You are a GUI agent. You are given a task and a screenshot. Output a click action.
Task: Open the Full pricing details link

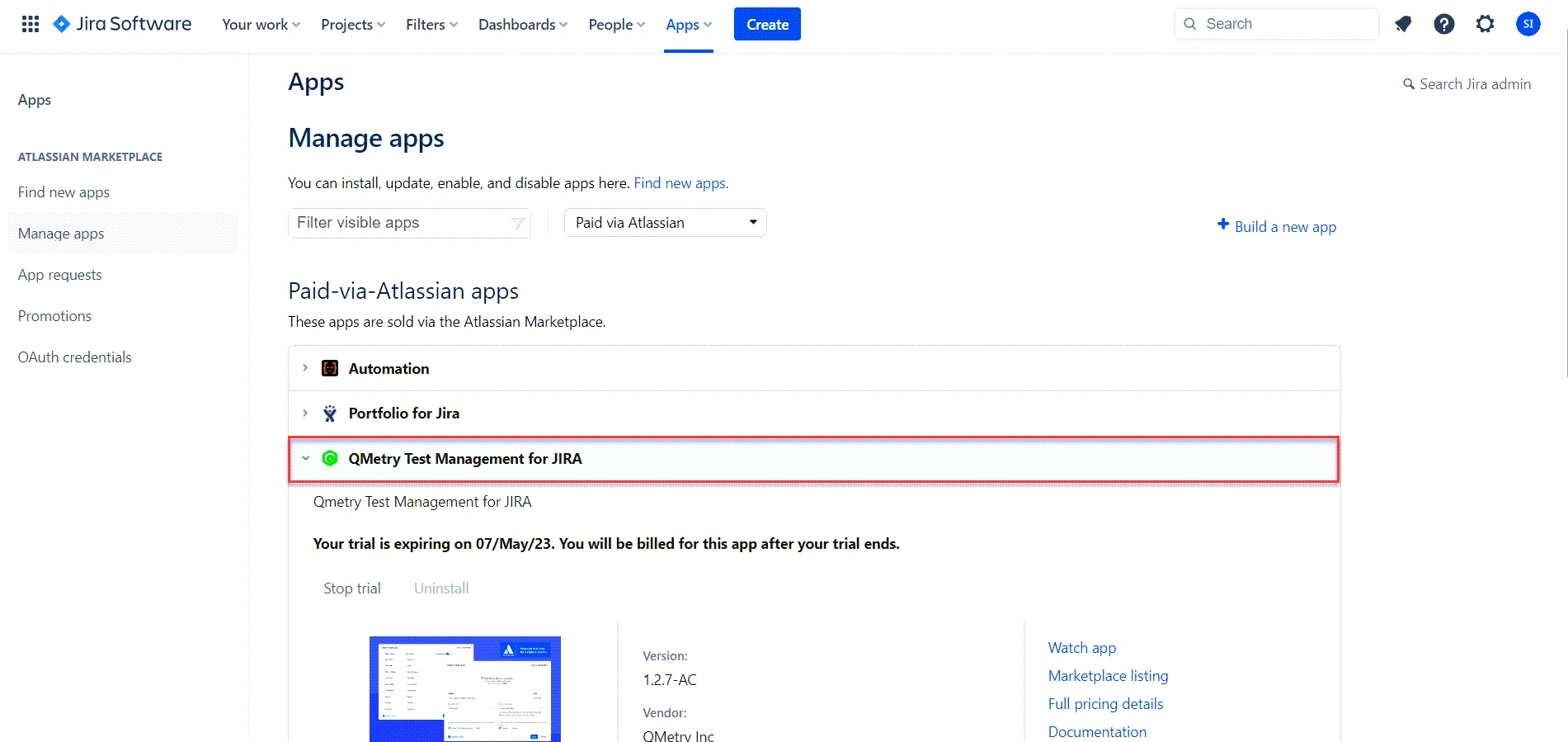pos(1106,704)
